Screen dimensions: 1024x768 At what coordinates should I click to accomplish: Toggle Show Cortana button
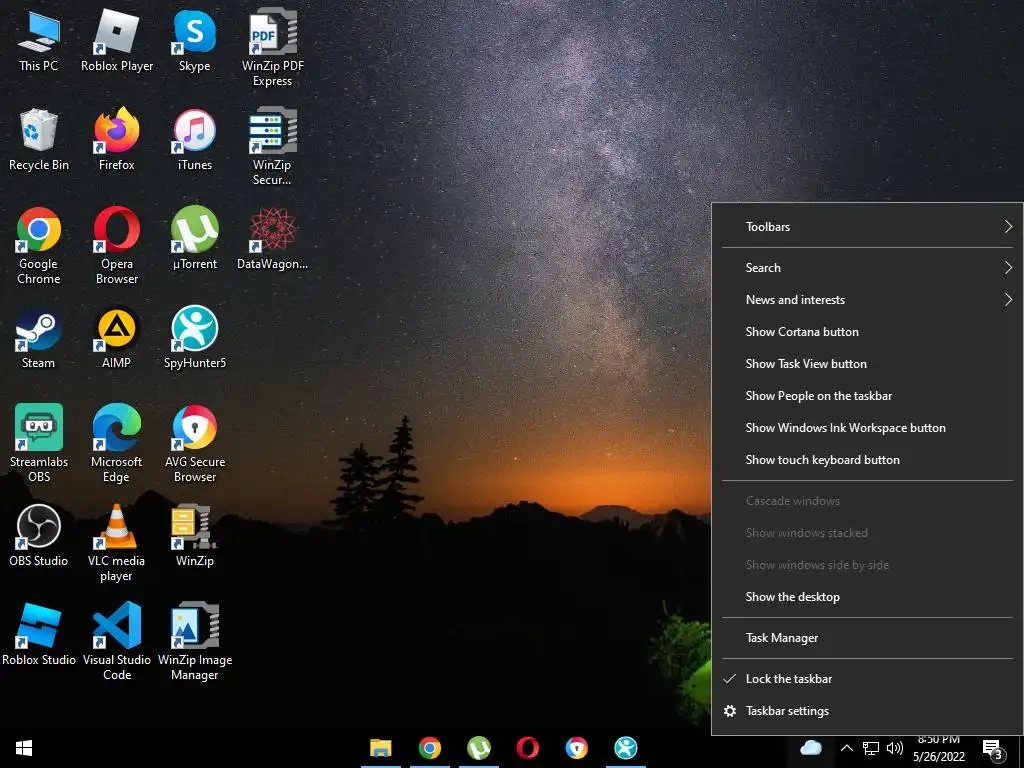click(867, 332)
